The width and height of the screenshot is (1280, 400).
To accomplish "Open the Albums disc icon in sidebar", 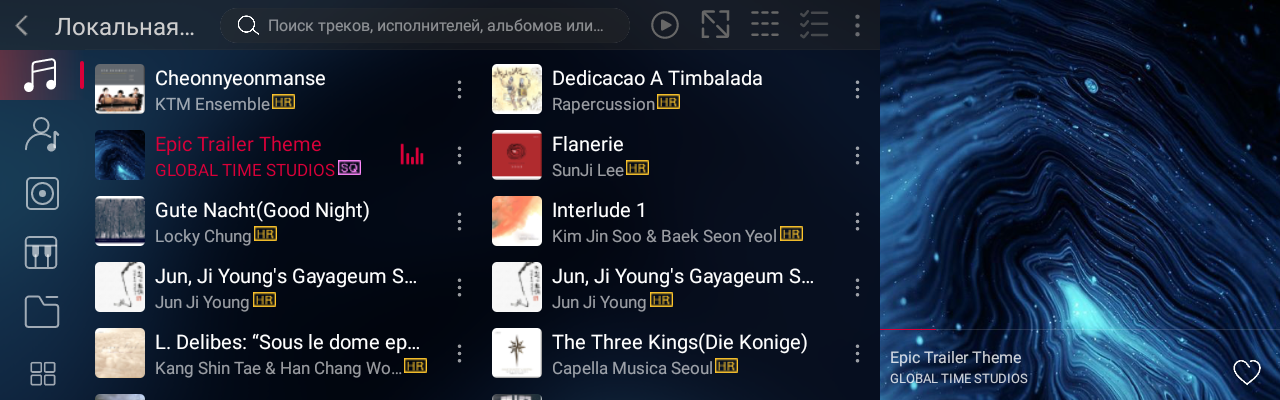I will coord(41,193).
